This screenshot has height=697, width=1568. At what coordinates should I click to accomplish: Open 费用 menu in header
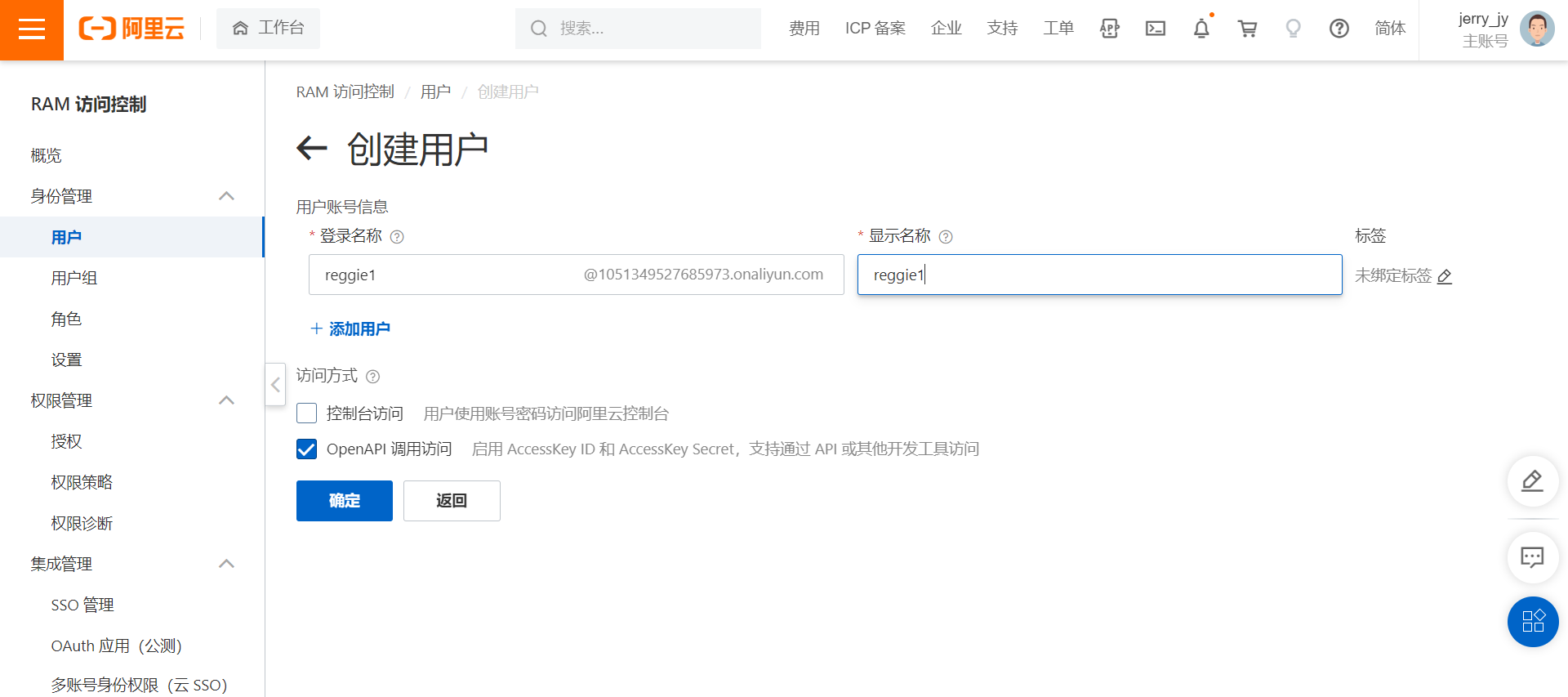[804, 29]
